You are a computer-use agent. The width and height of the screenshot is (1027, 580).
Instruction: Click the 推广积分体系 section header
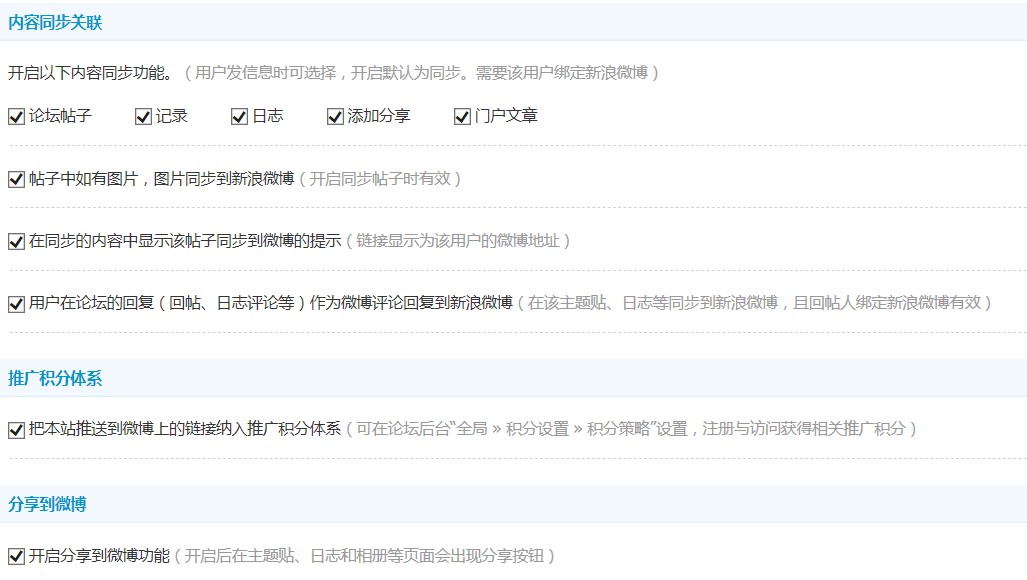tap(55, 379)
